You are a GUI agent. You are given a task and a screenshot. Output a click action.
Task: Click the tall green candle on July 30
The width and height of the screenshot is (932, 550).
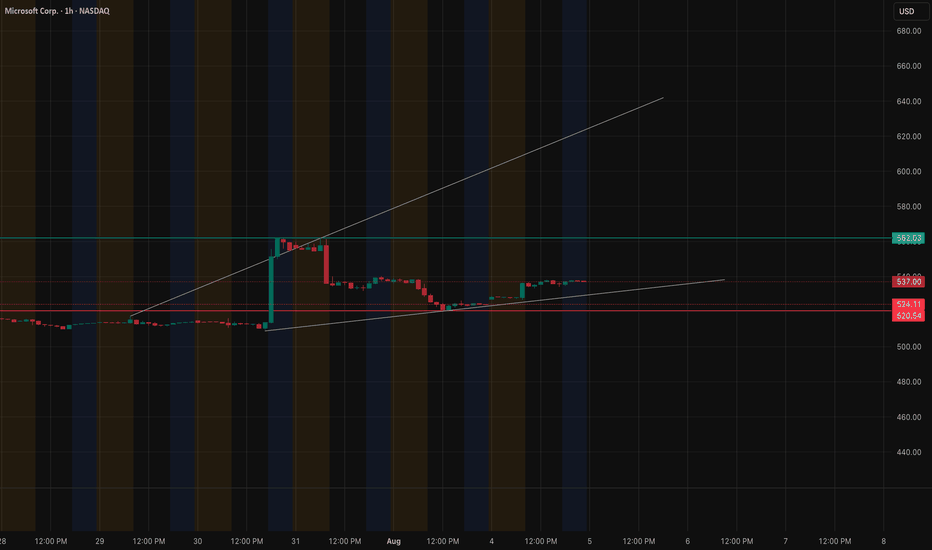[x=271, y=290]
